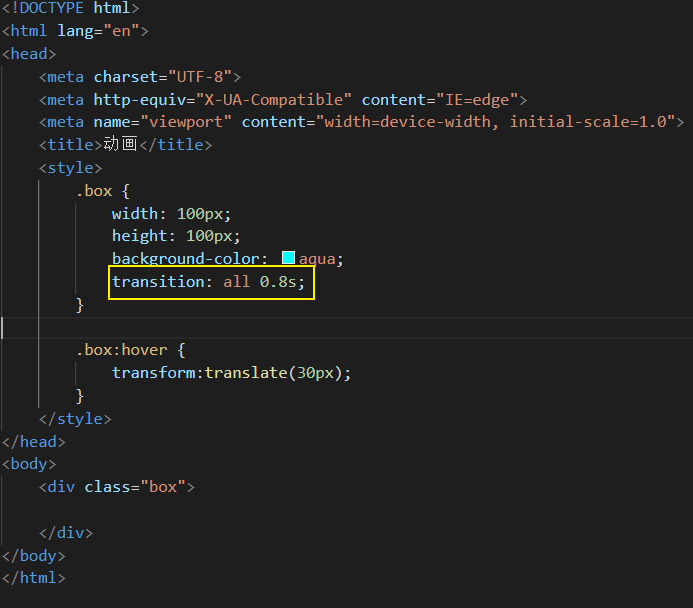The image size is (693, 608).
Task: Click the meta charset="UTF-8" line
Action: [140, 77]
